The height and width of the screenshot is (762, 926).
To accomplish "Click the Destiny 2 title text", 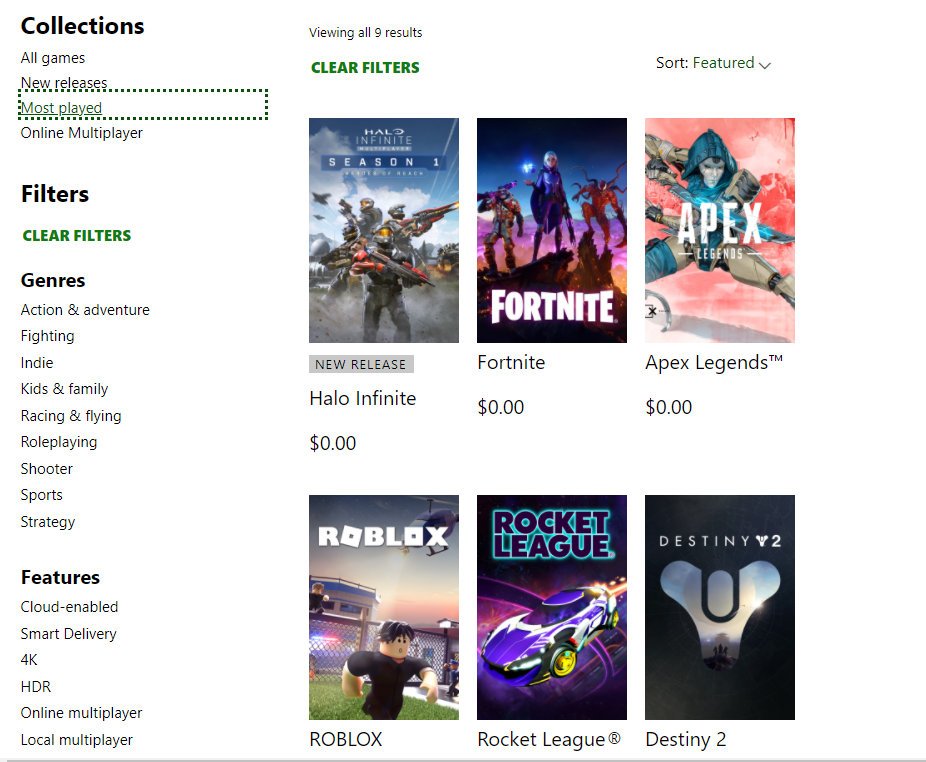I will coord(686,740).
